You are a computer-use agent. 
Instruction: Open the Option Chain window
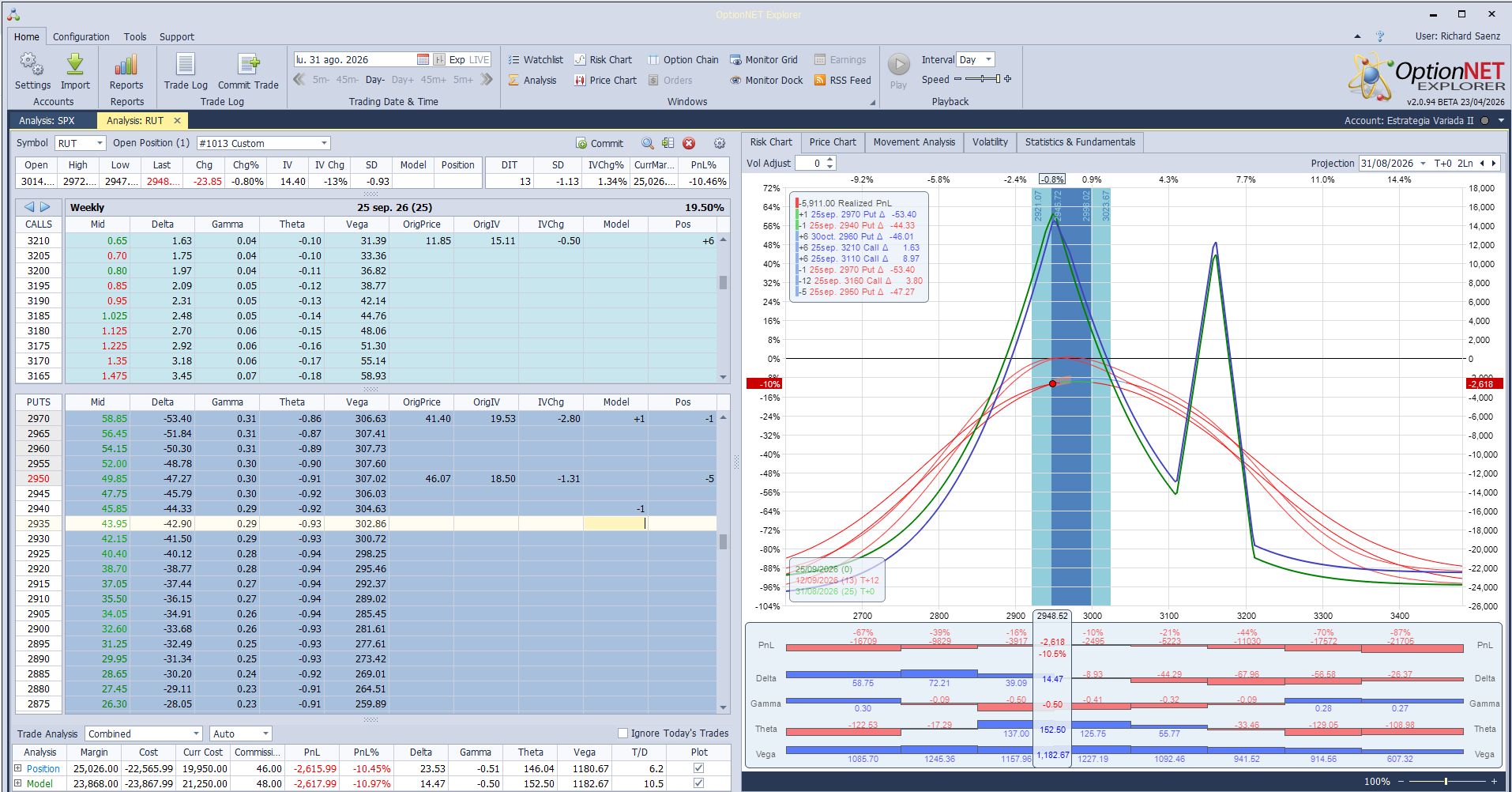683,59
